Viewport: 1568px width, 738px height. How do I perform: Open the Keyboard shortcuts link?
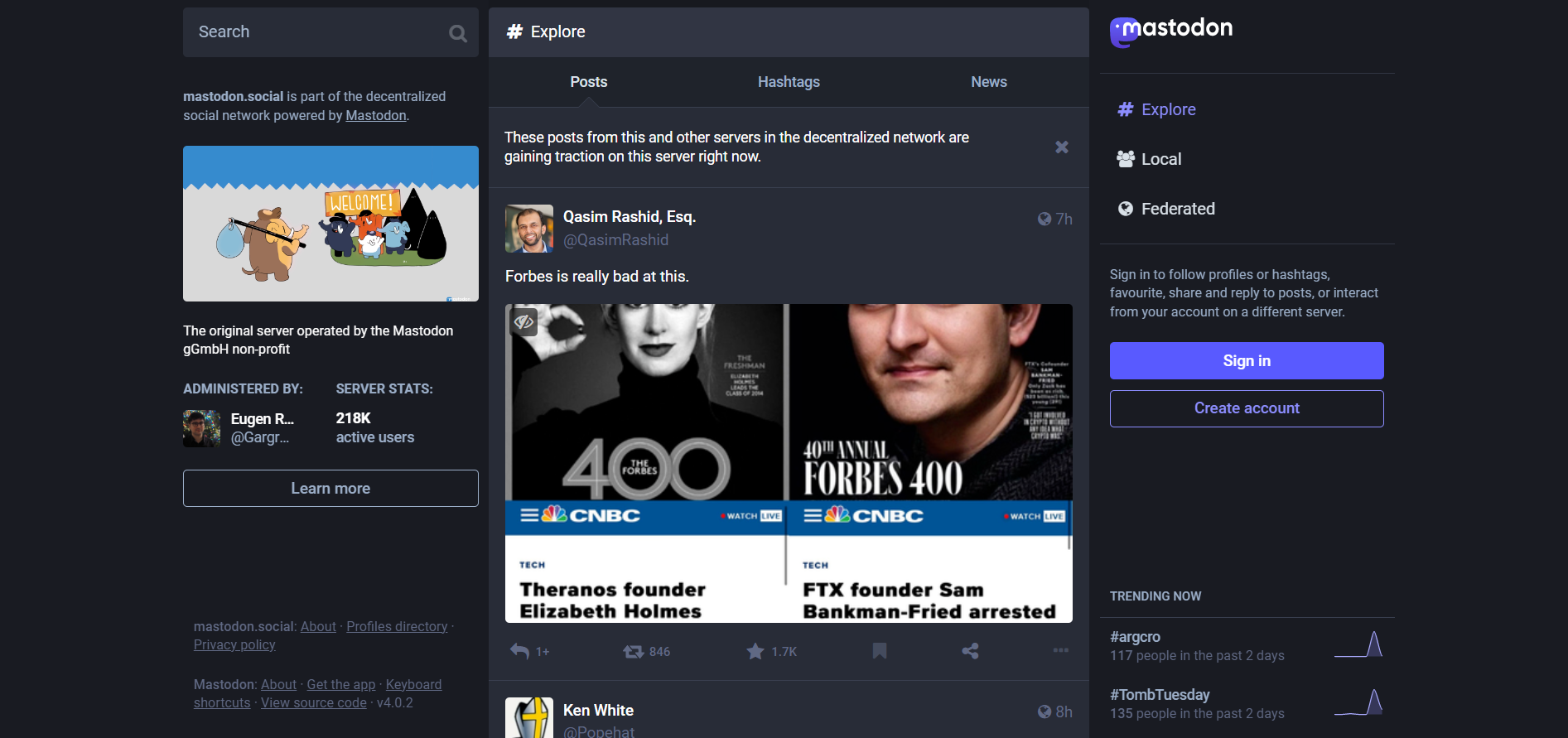(x=413, y=685)
